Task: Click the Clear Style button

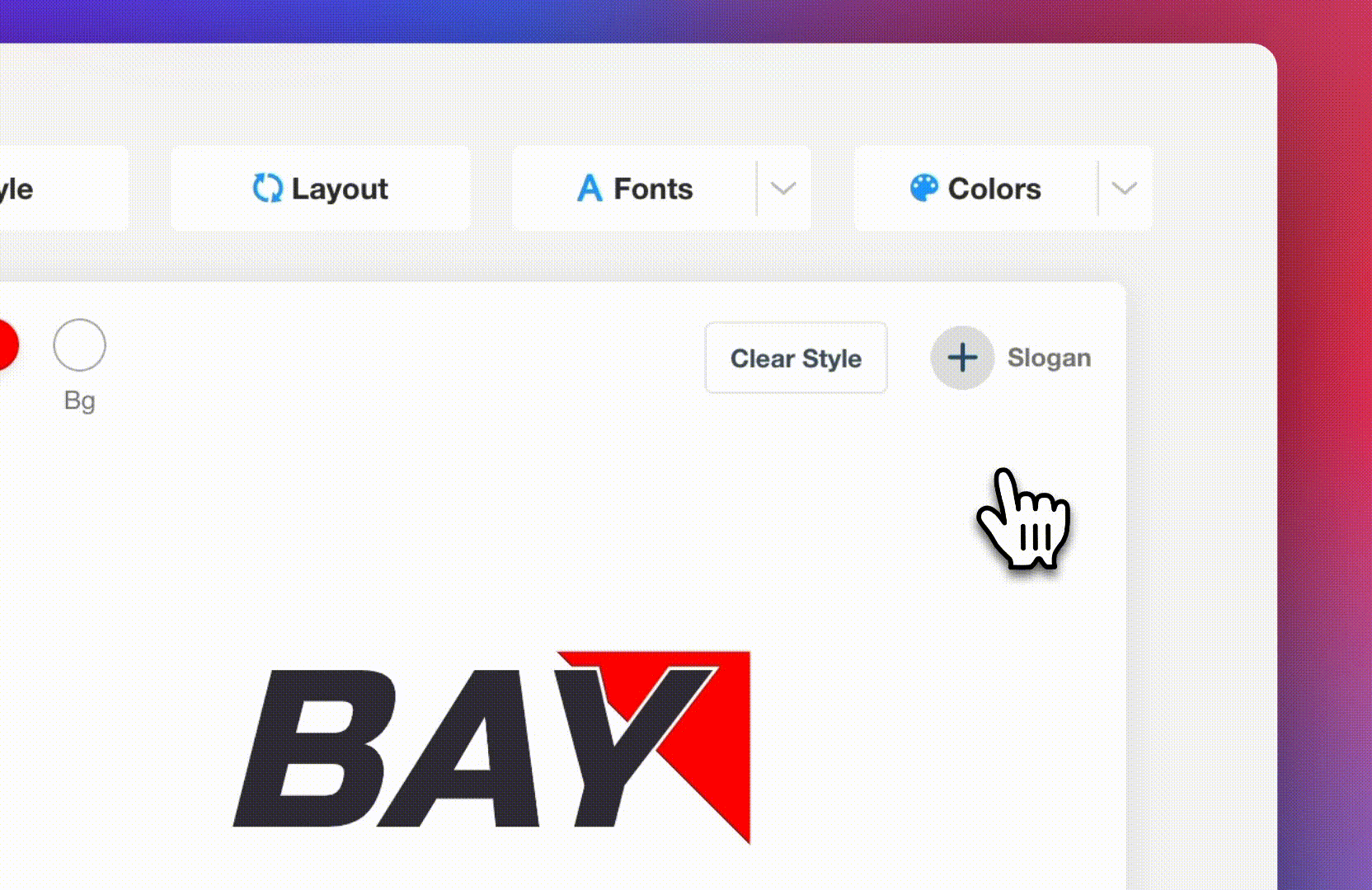Action: point(796,358)
